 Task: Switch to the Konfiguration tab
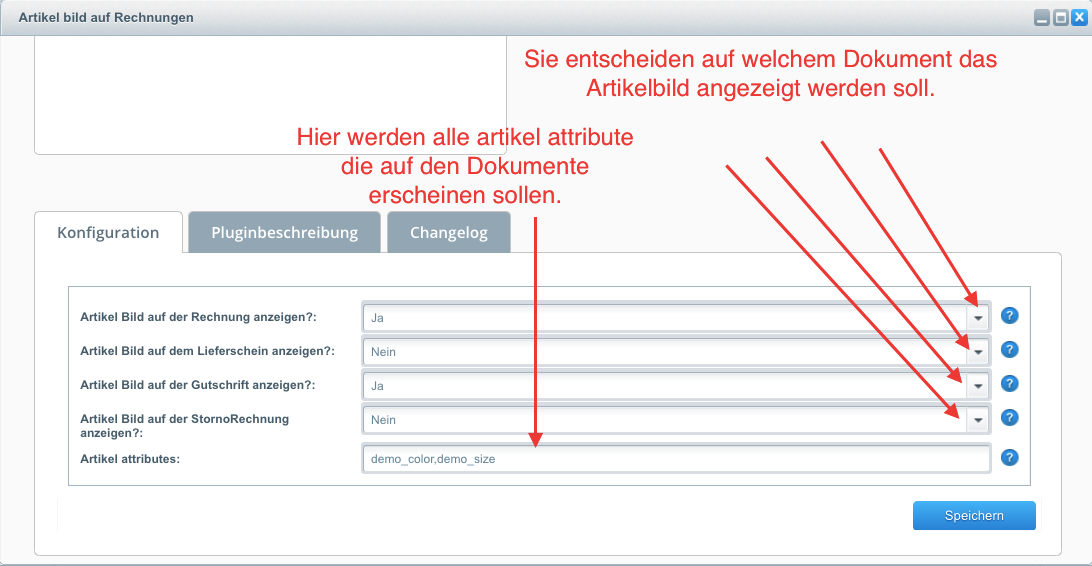[x=108, y=233]
